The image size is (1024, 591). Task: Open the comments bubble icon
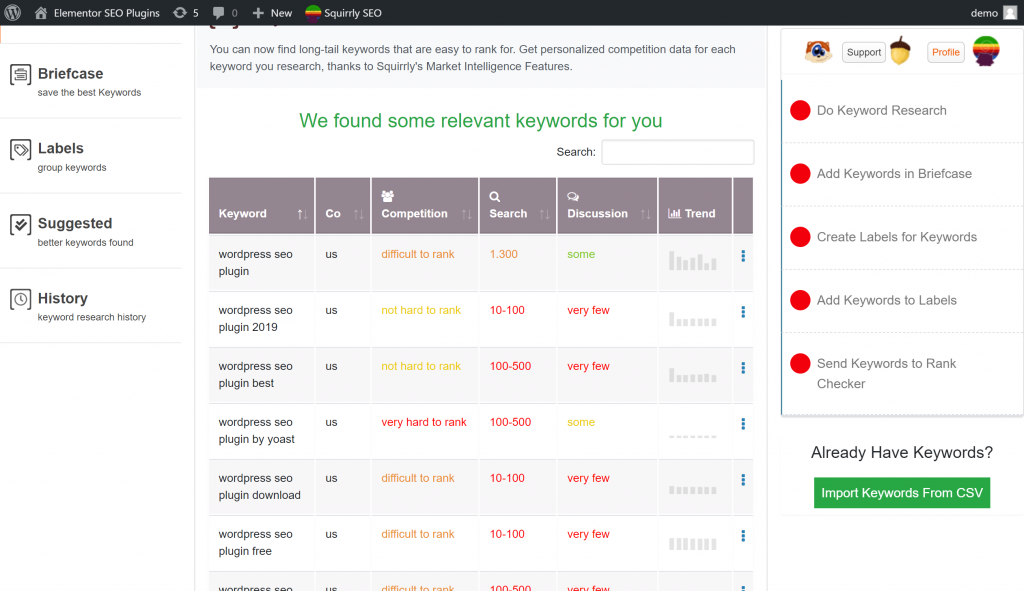(219, 13)
